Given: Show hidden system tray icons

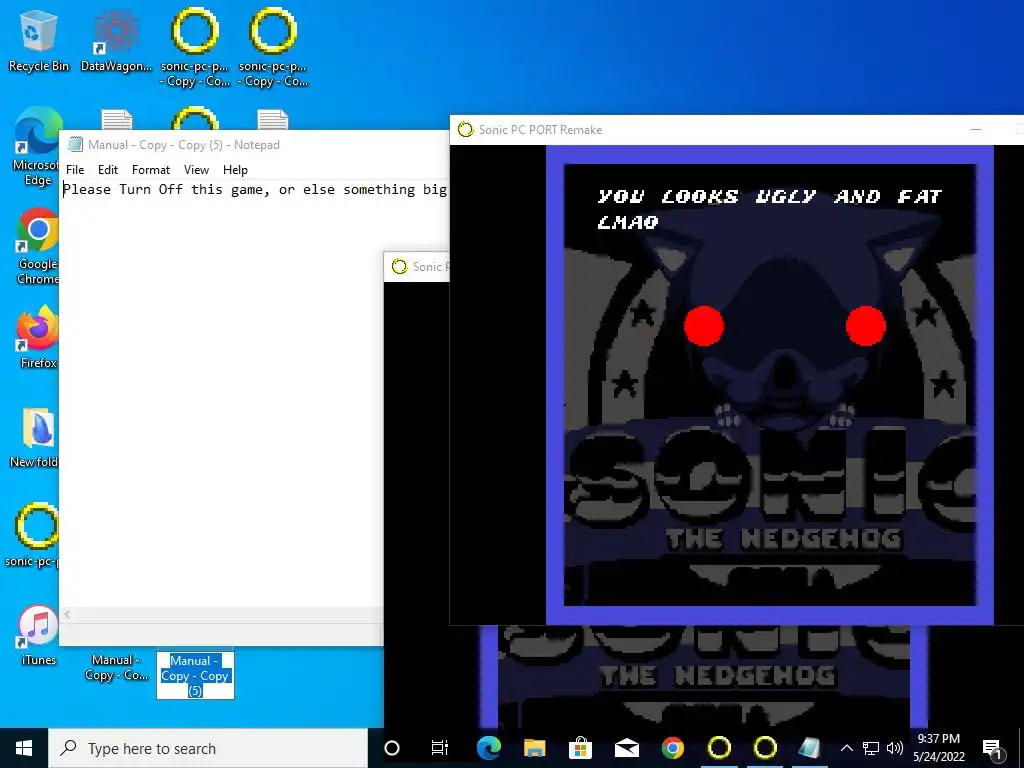Looking at the screenshot, I should pyautogui.click(x=846, y=748).
